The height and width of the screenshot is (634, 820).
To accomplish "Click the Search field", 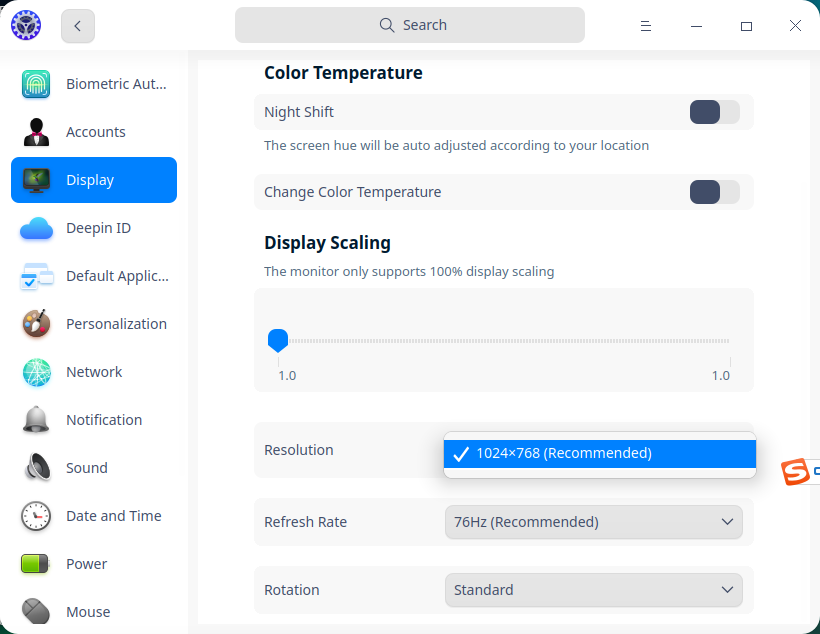I will click(x=410, y=24).
